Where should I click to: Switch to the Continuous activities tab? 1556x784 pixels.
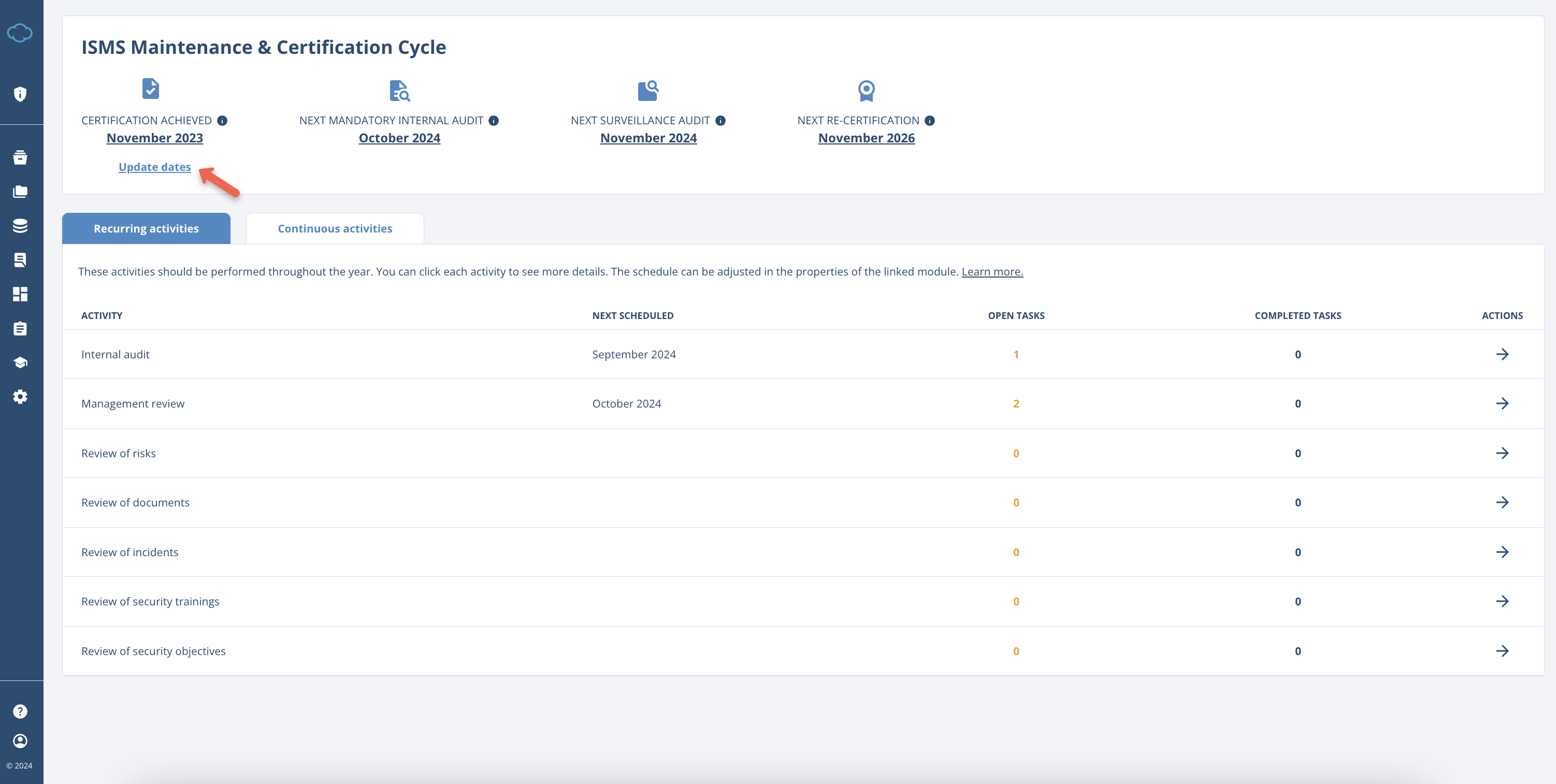click(335, 228)
